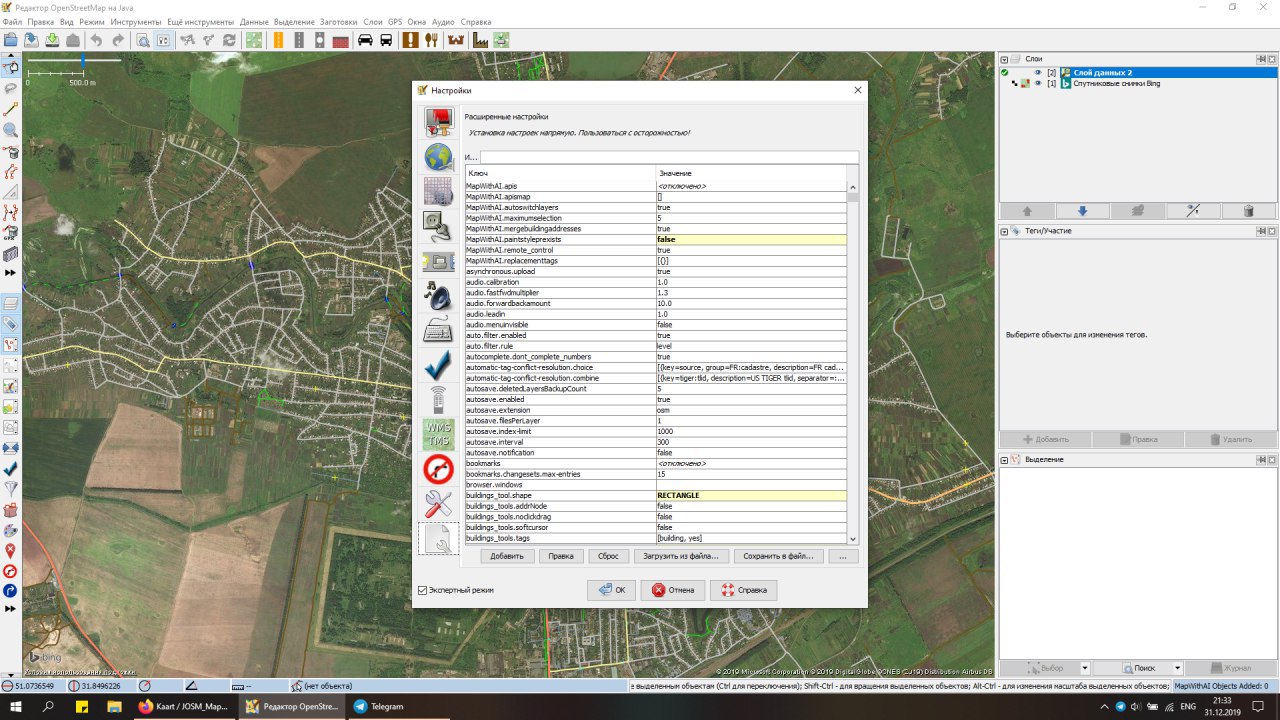Open the audio settings speaker icon

pyautogui.click(x=438, y=295)
